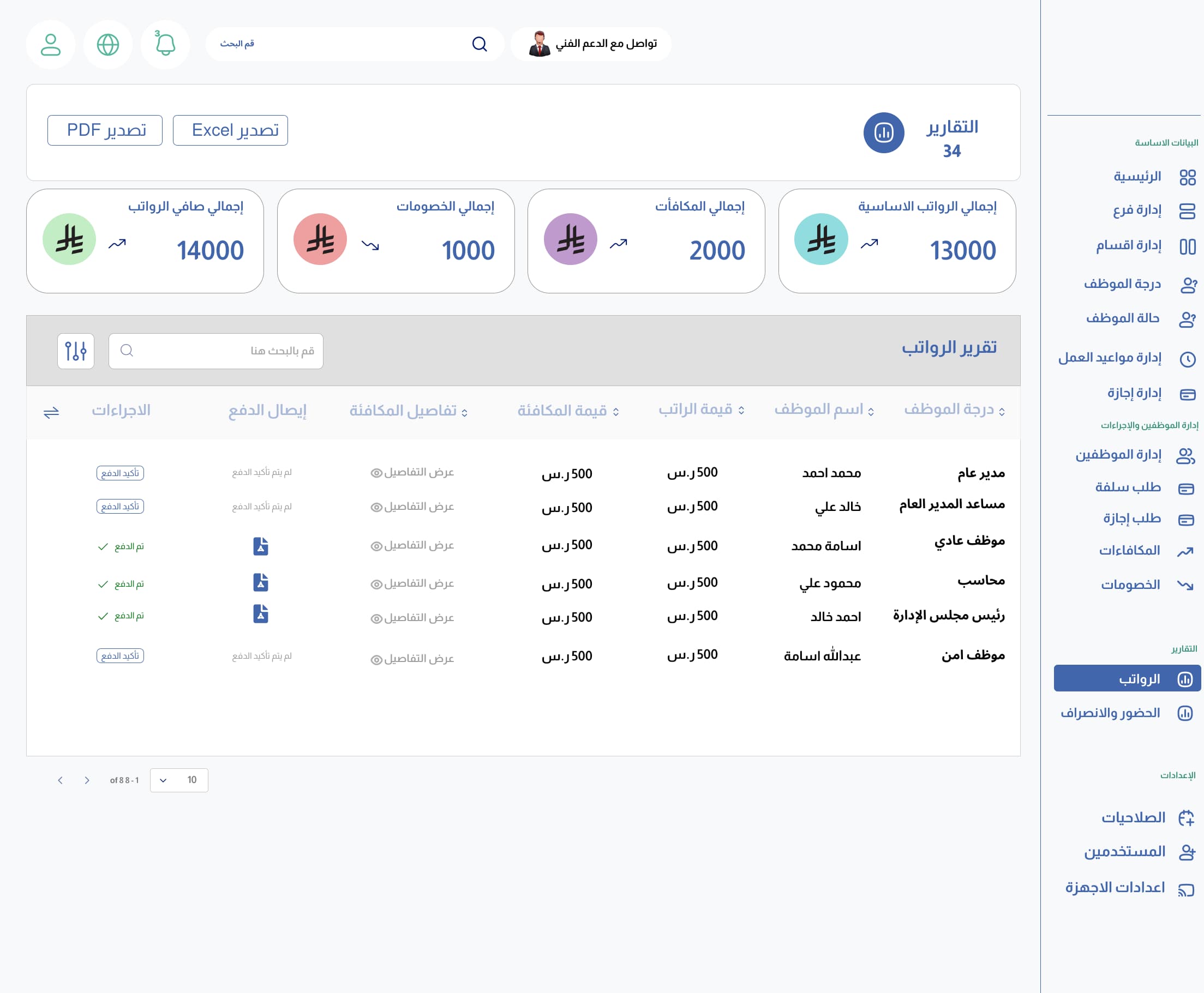
Task: View bonus details for محمد احمد
Action: click(x=412, y=472)
